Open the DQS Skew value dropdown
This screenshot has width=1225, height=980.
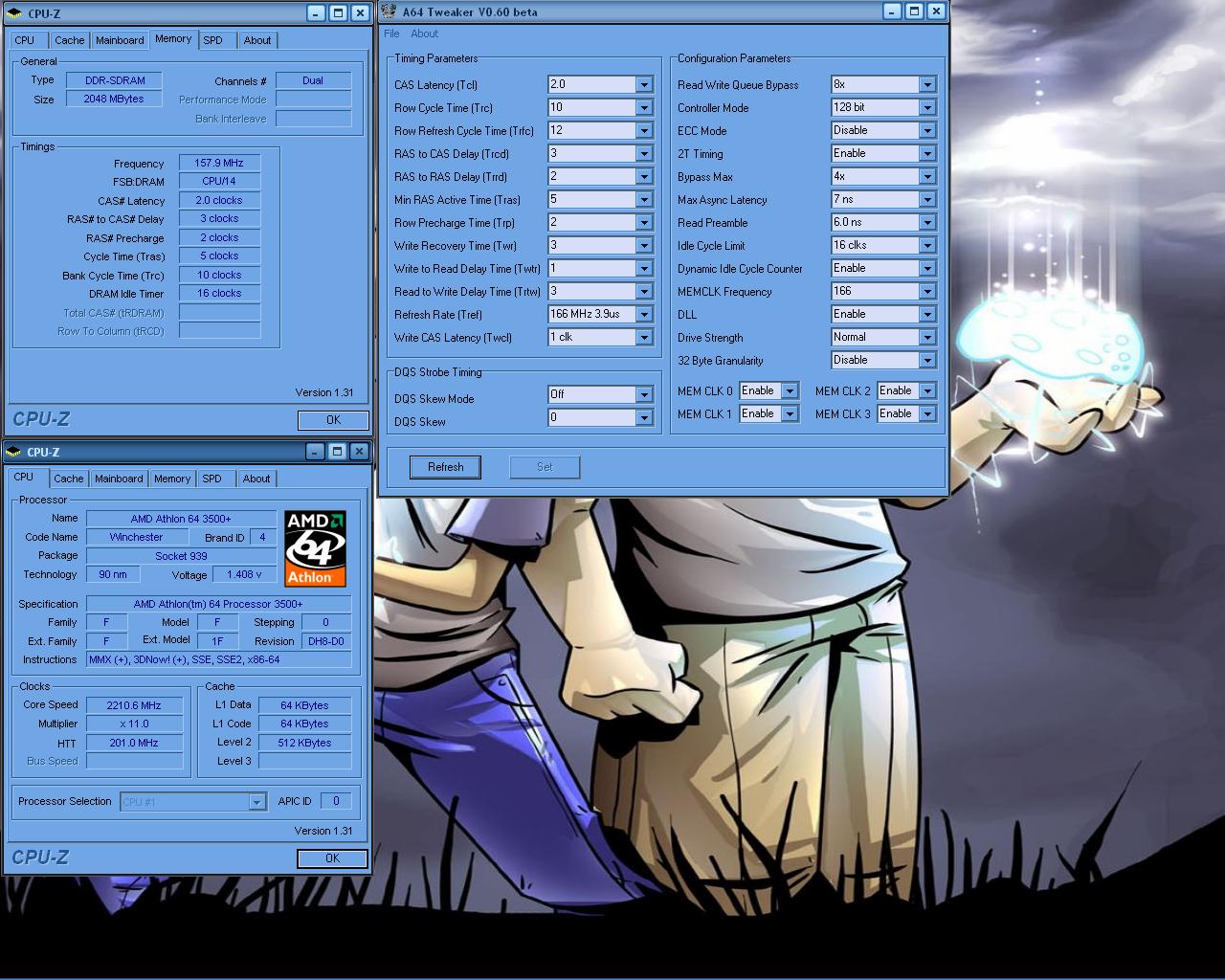pos(644,417)
